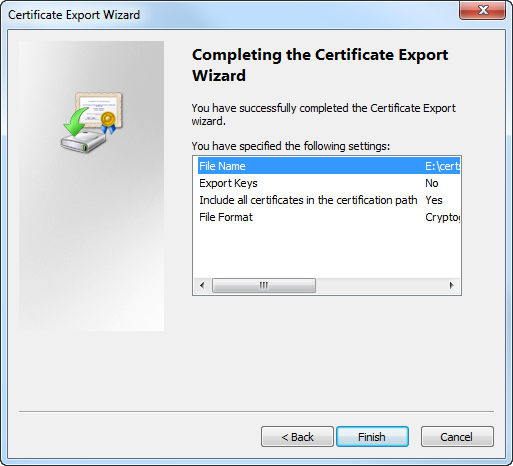Image resolution: width=513 pixels, height=466 pixels.
Task: Select the File Name settings row
Action: tap(329, 166)
